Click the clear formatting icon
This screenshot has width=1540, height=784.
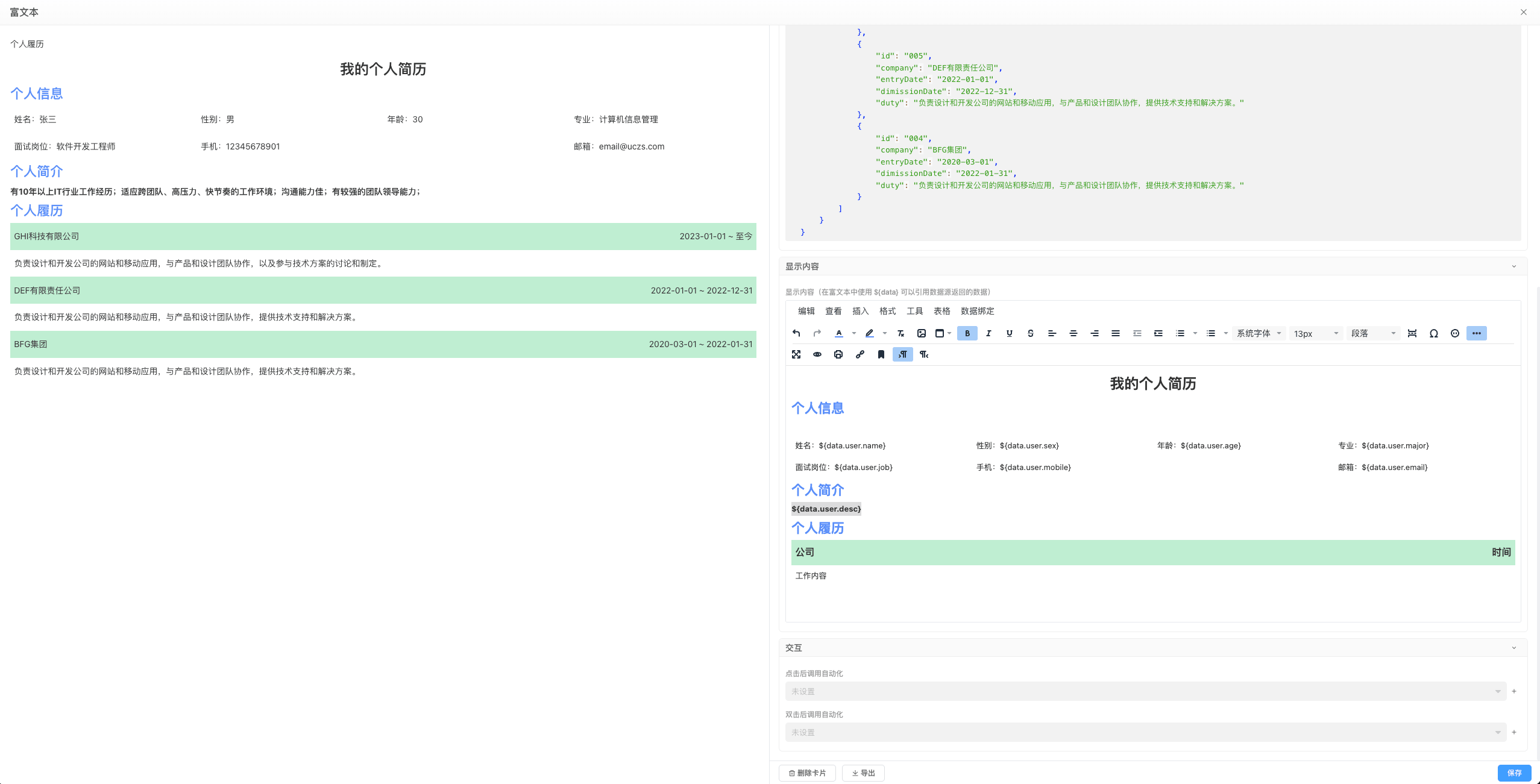click(900, 333)
